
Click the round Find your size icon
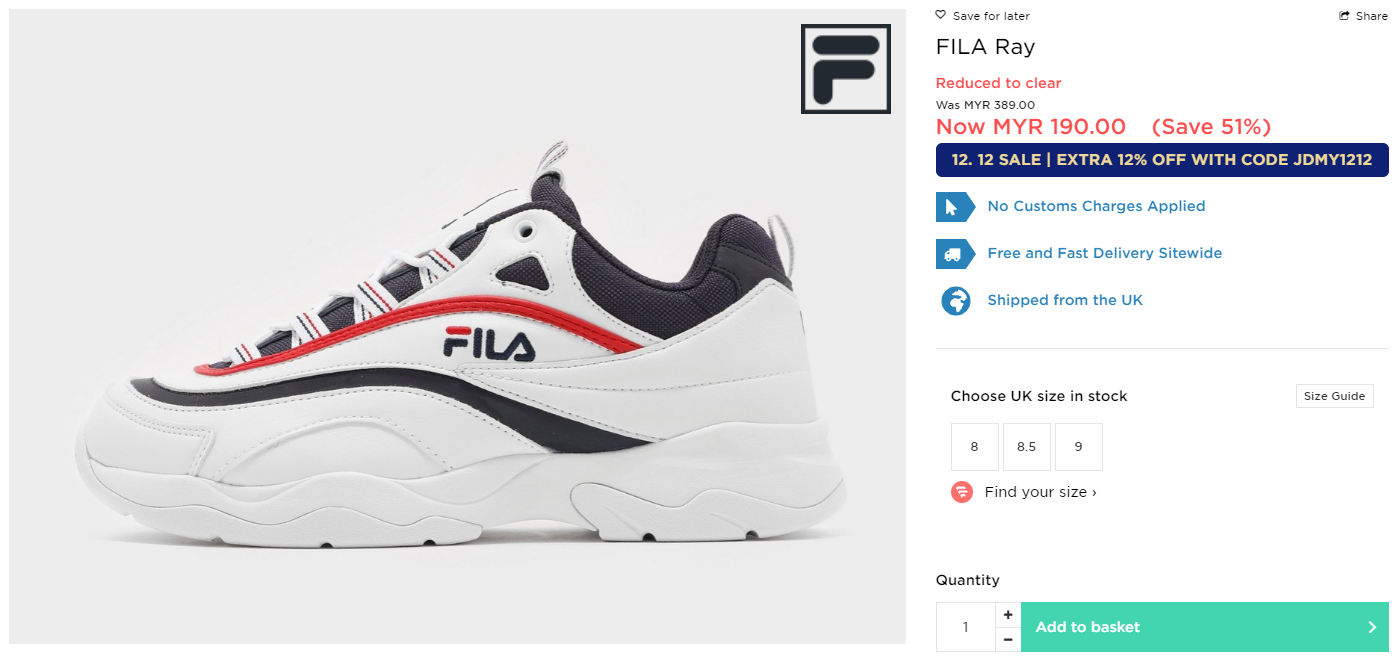tap(962, 492)
